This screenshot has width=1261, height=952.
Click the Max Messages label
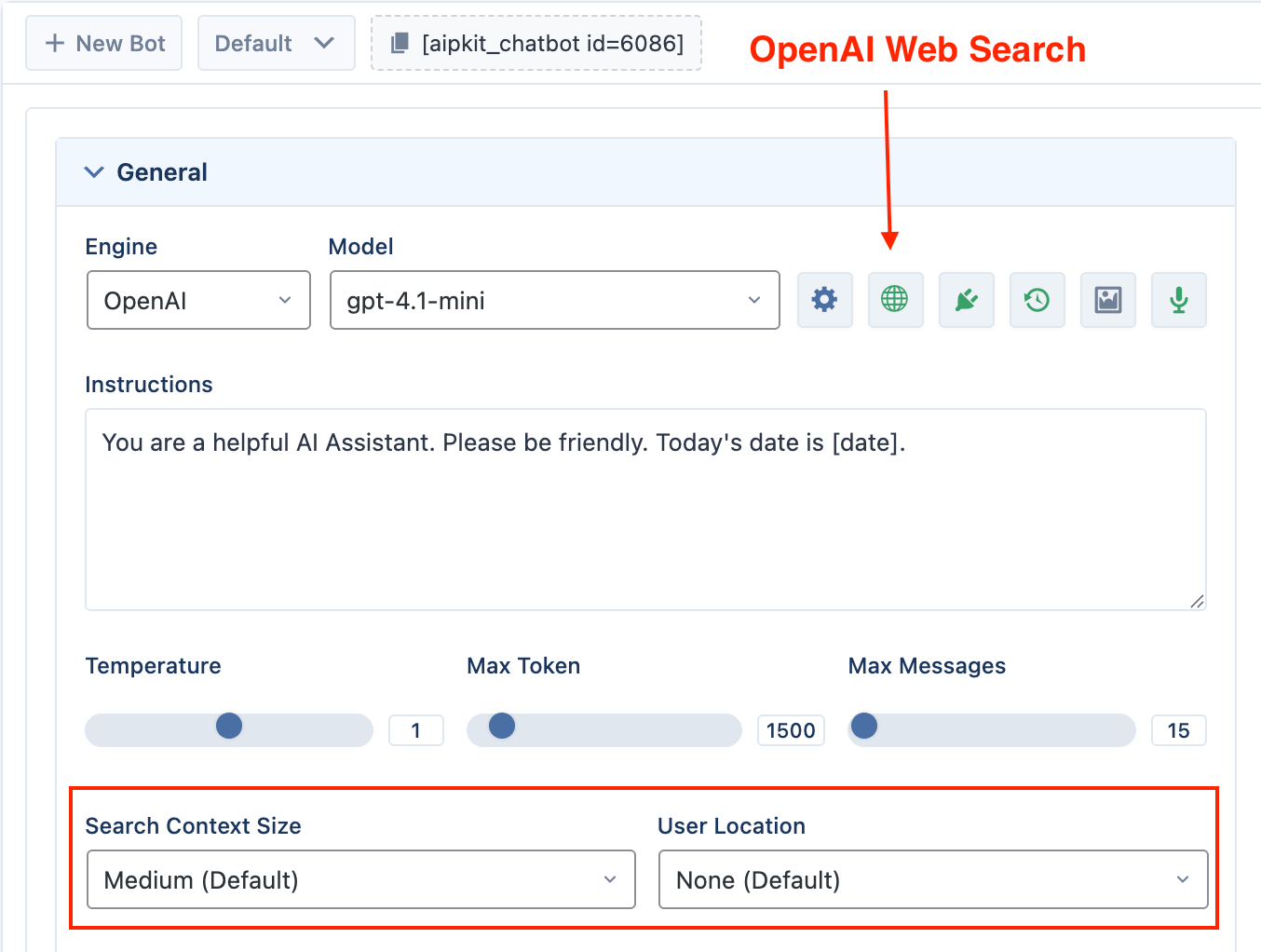click(927, 666)
